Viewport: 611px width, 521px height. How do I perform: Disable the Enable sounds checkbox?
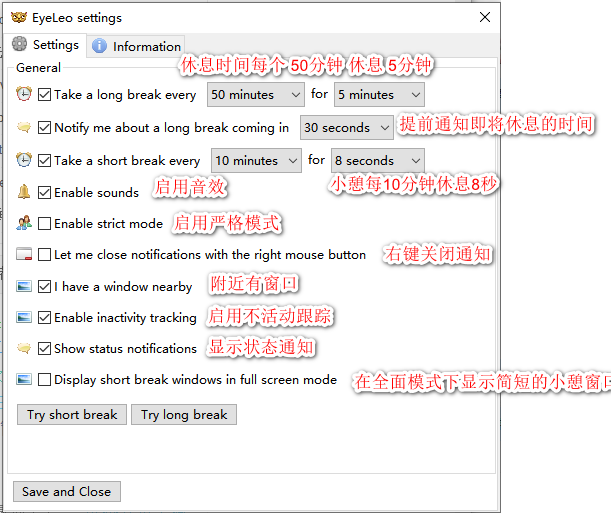pyautogui.click(x=44, y=192)
